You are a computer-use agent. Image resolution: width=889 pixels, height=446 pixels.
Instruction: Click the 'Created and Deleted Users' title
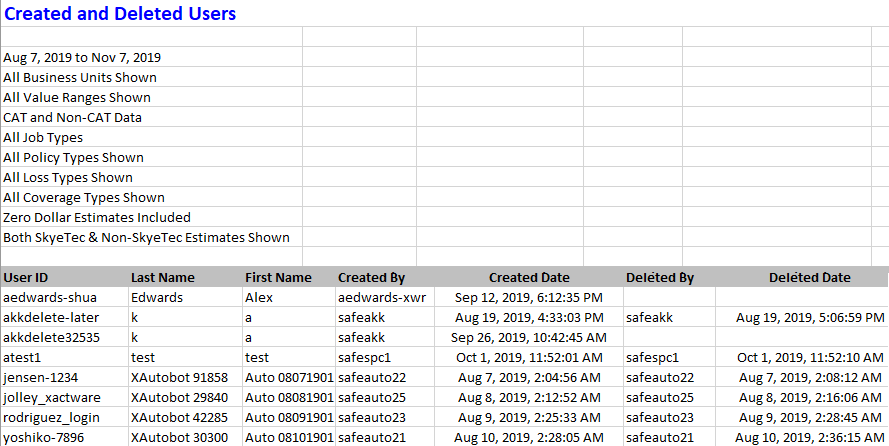coord(120,14)
